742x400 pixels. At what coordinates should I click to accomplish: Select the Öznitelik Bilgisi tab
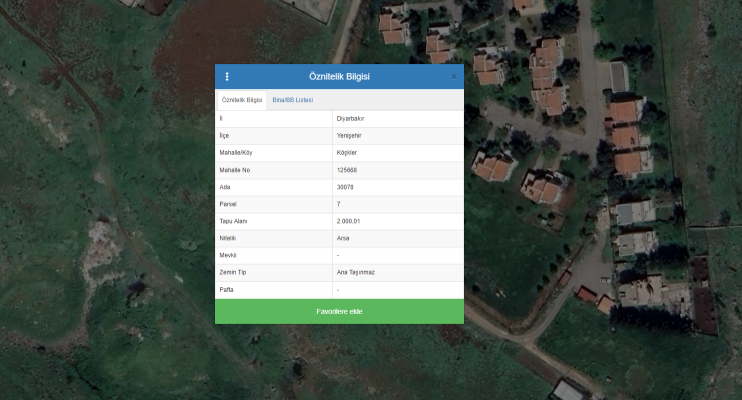pyautogui.click(x=241, y=100)
